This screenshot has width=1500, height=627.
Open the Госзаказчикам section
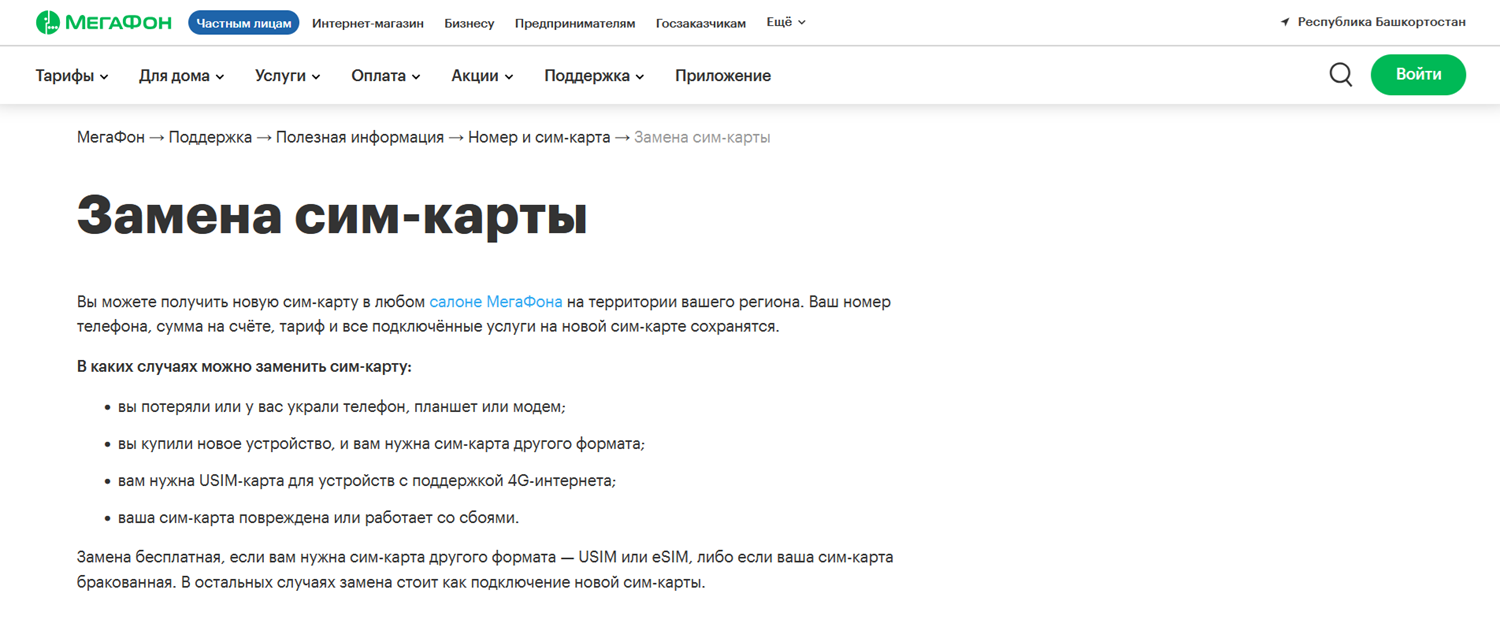(x=701, y=23)
